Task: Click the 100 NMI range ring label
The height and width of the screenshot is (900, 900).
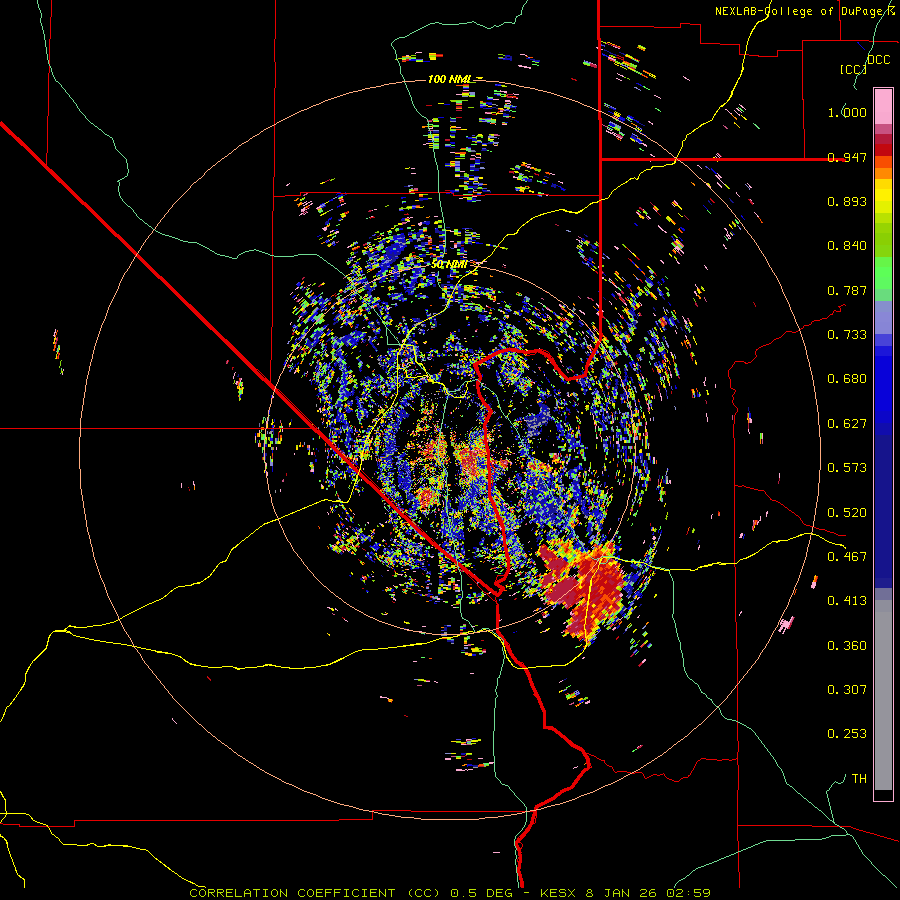Action: [450, 79]
